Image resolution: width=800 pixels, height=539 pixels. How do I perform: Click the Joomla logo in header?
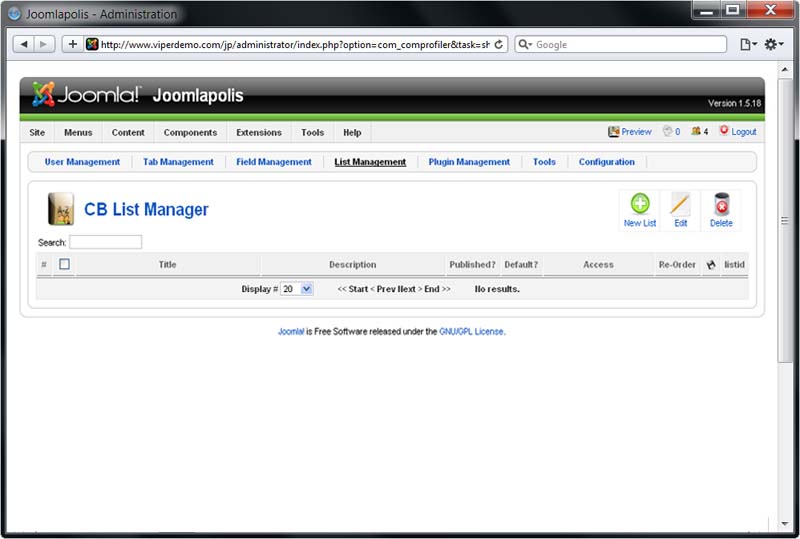86,95
